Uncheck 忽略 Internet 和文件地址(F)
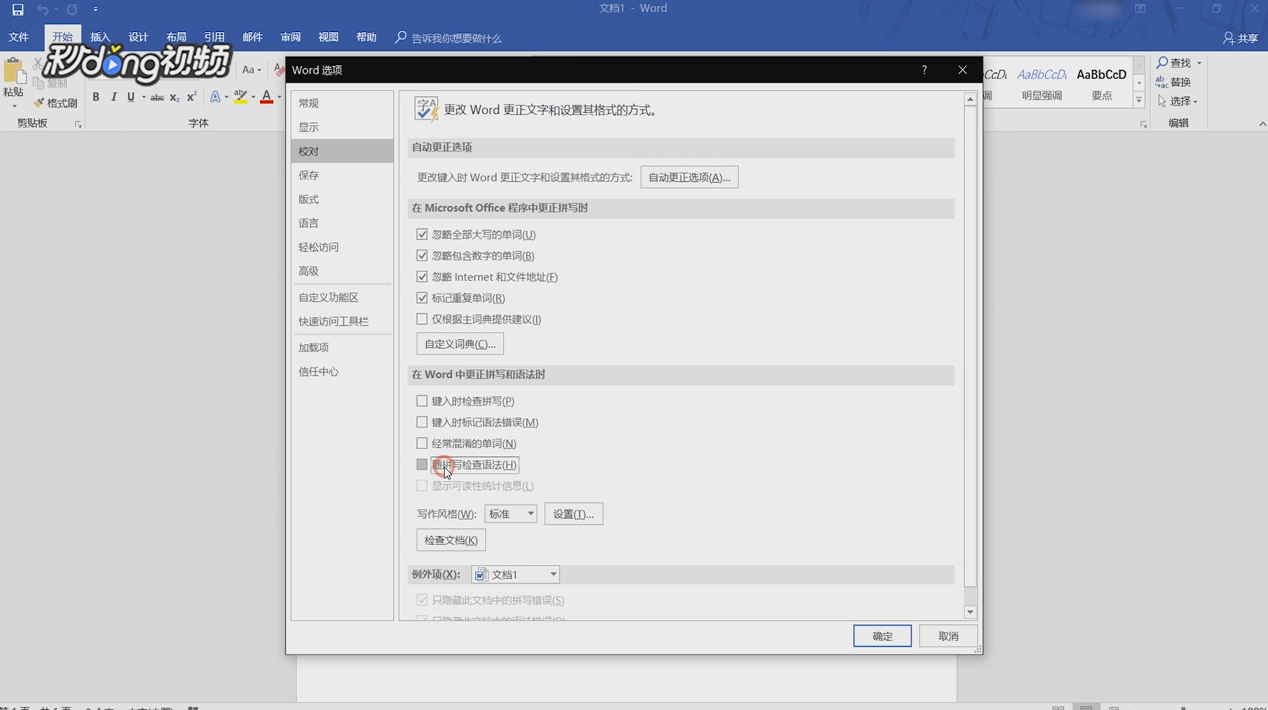Image resolution: width=1268 pixels, height=710 pixels. point(422,276)
